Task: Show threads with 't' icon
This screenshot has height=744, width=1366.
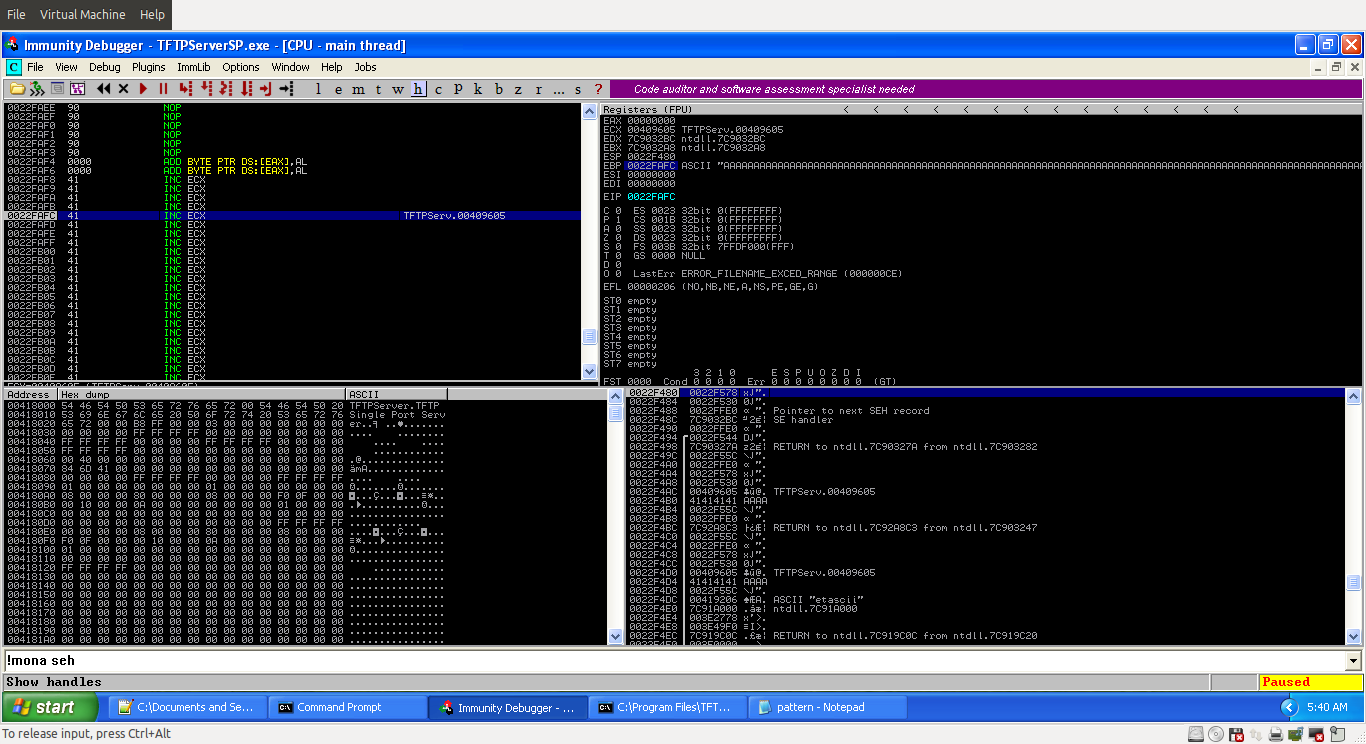Action: coord(378,89)
